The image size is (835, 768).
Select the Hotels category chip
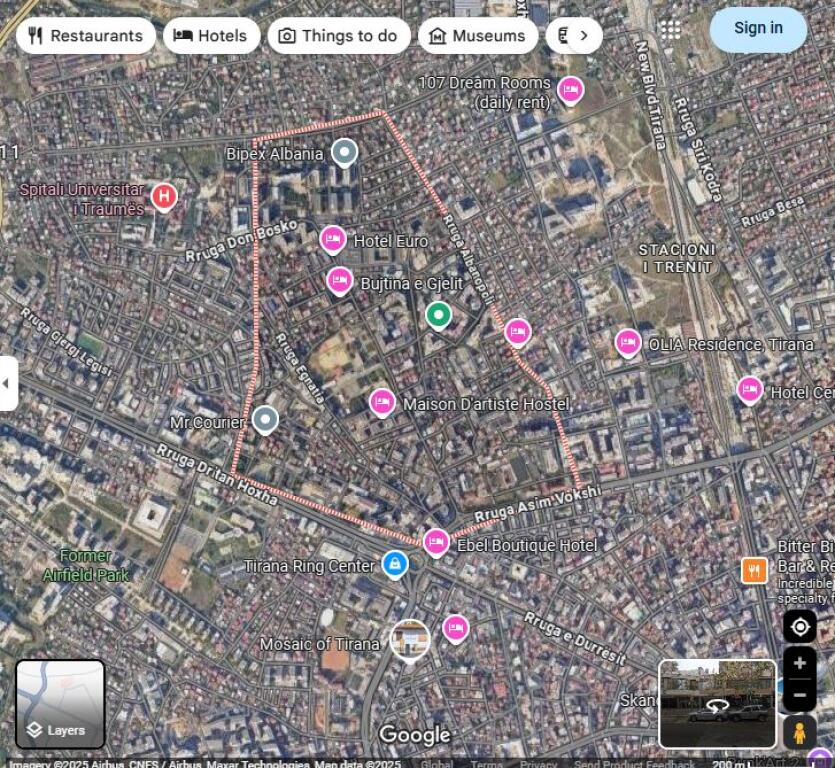coord(211,36)
